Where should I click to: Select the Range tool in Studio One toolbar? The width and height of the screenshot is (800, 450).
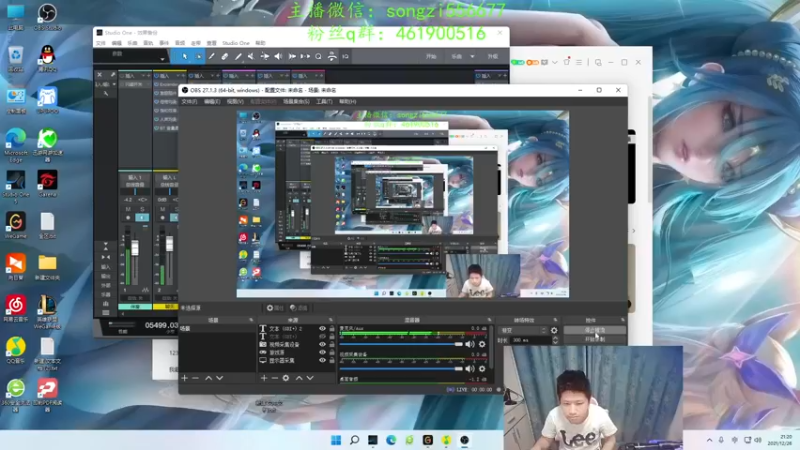click(198, 57)
